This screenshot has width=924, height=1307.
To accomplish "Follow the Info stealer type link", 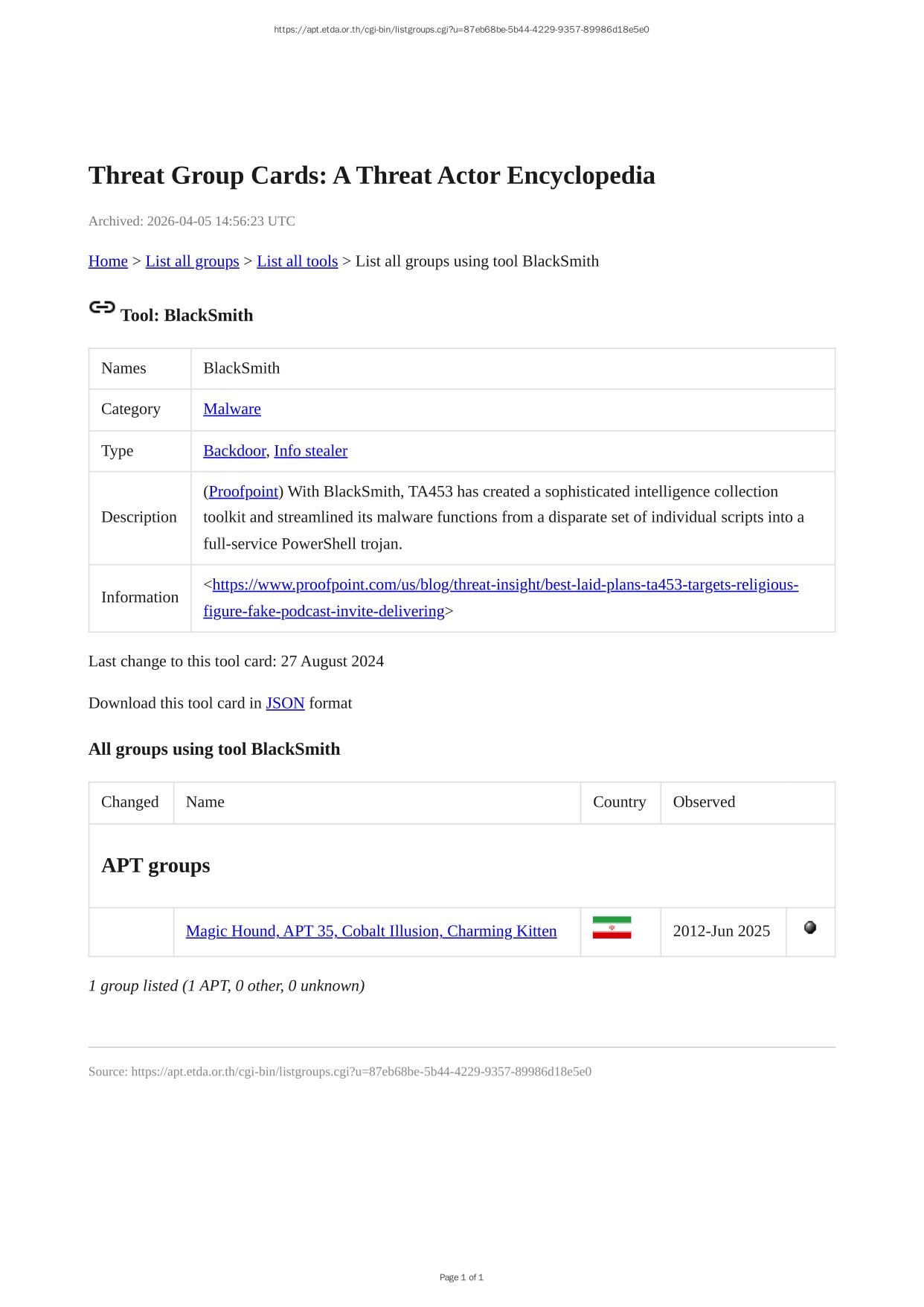I will coord(310,451).
